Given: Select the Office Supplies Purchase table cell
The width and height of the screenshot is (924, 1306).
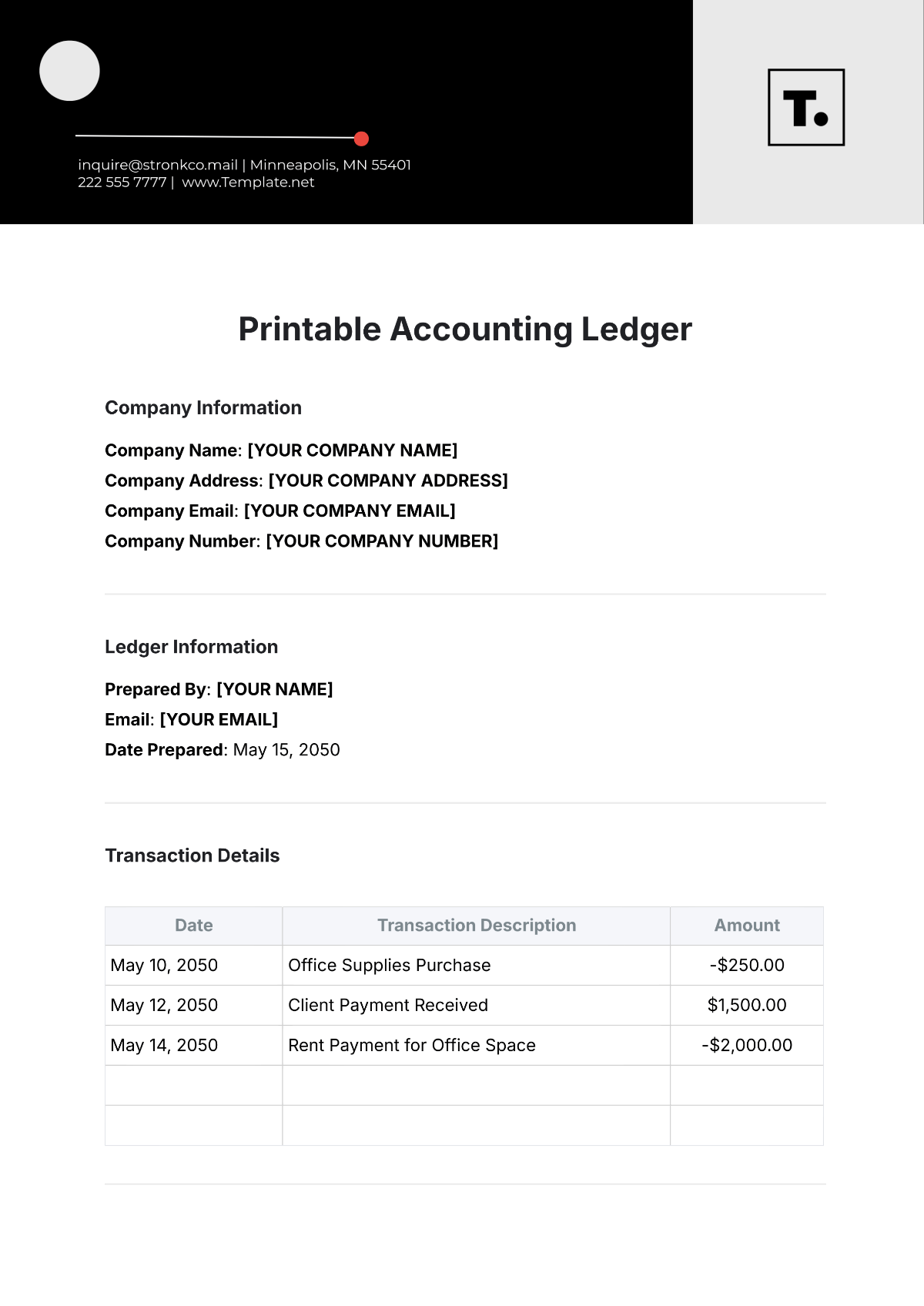Looking at the screenshot, I should point(477,966).
